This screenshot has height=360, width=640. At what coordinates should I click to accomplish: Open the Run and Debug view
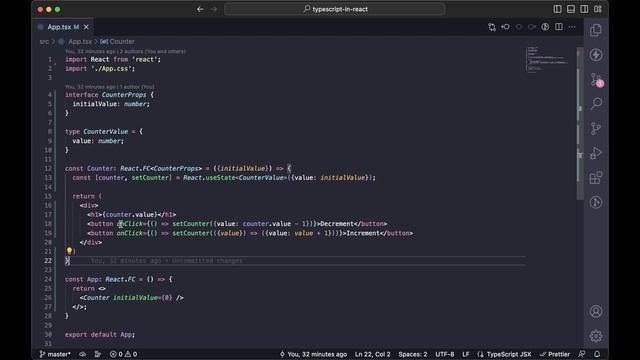tap(596, 153)
